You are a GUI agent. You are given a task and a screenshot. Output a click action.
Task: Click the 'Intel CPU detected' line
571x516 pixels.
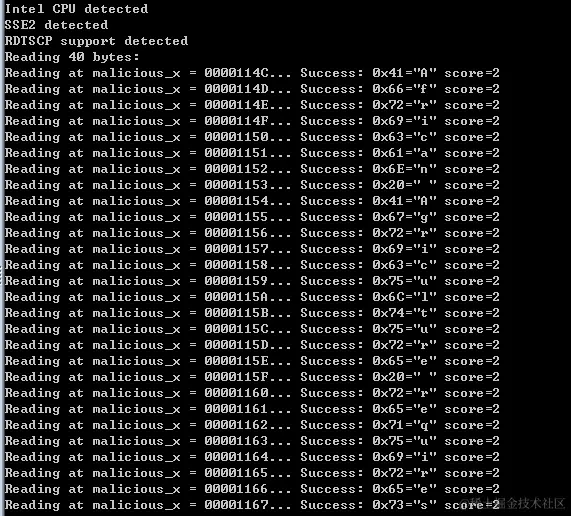click(76, 9)
